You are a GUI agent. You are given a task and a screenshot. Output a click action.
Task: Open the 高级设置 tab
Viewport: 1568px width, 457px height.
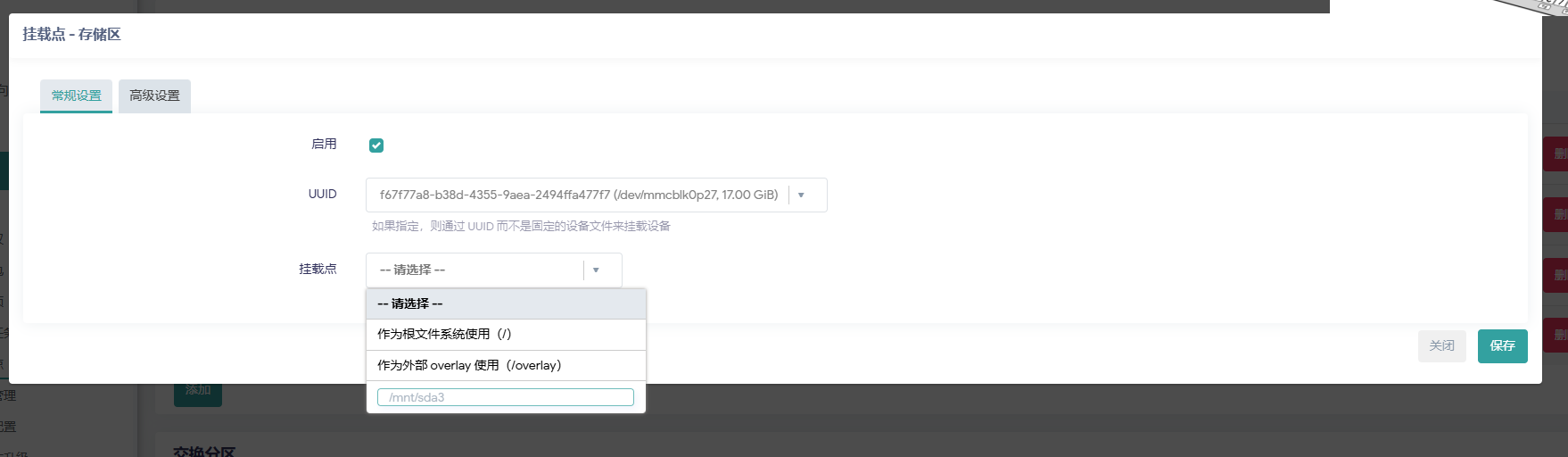(x=154, y=96)
